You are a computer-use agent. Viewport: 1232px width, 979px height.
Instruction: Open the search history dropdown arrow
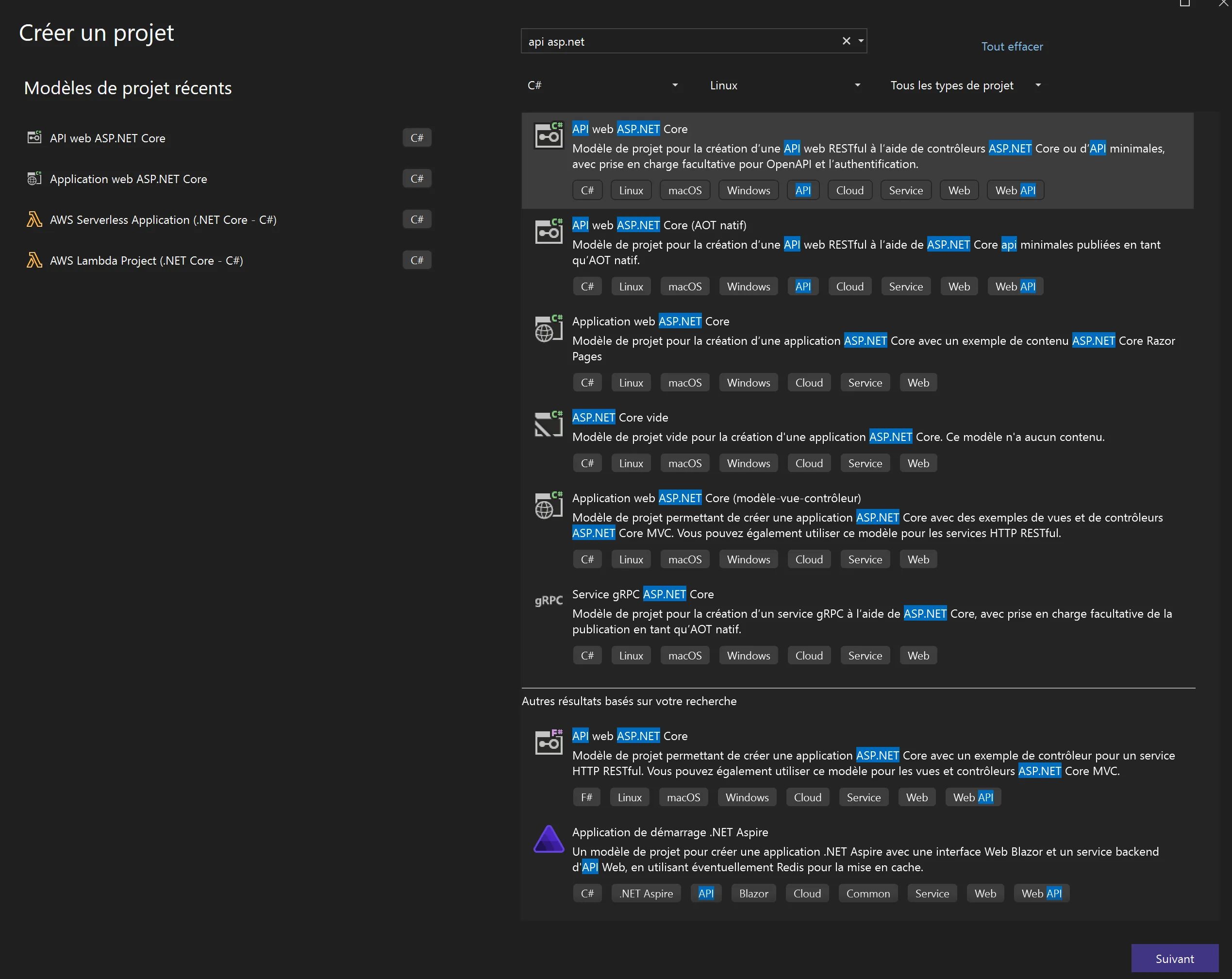click(861, 41)
